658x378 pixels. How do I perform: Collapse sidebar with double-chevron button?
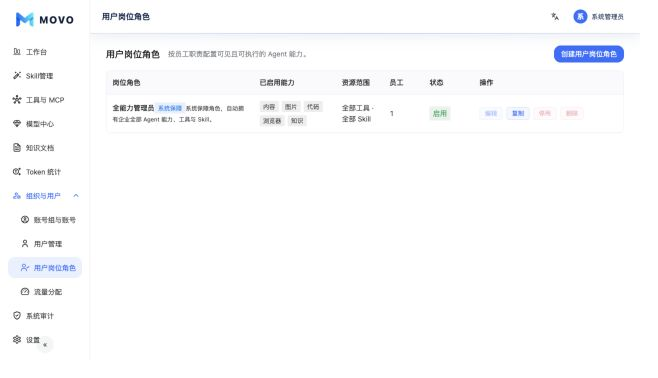tap(45, 345)
